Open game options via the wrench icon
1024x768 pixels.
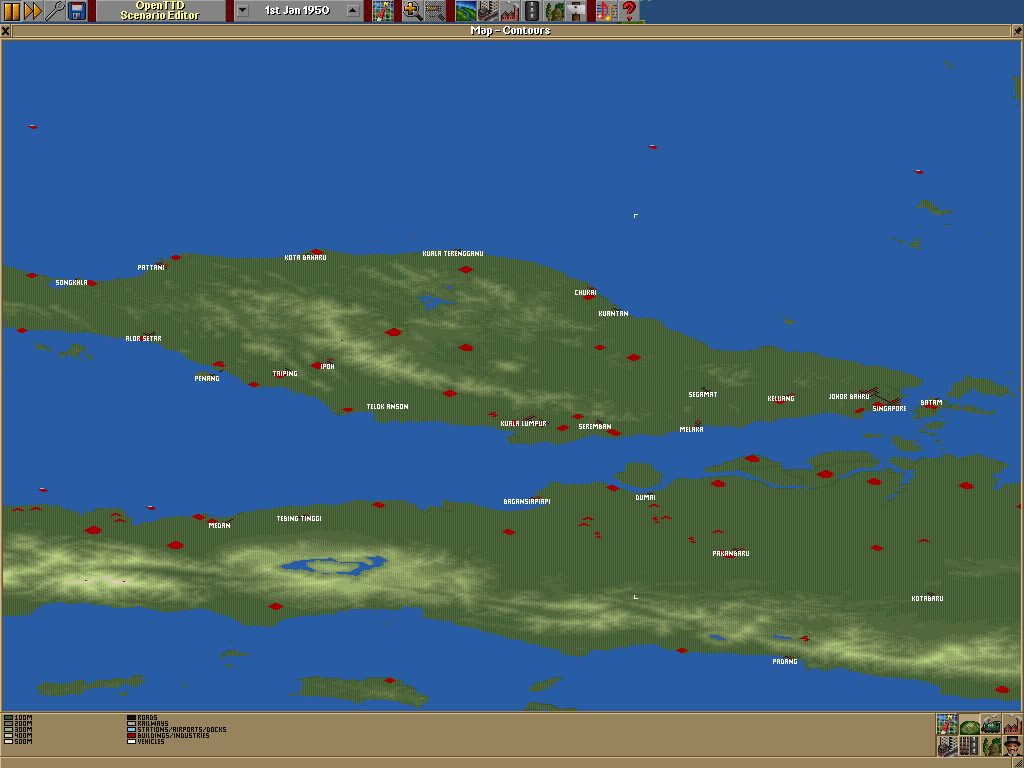54,10
